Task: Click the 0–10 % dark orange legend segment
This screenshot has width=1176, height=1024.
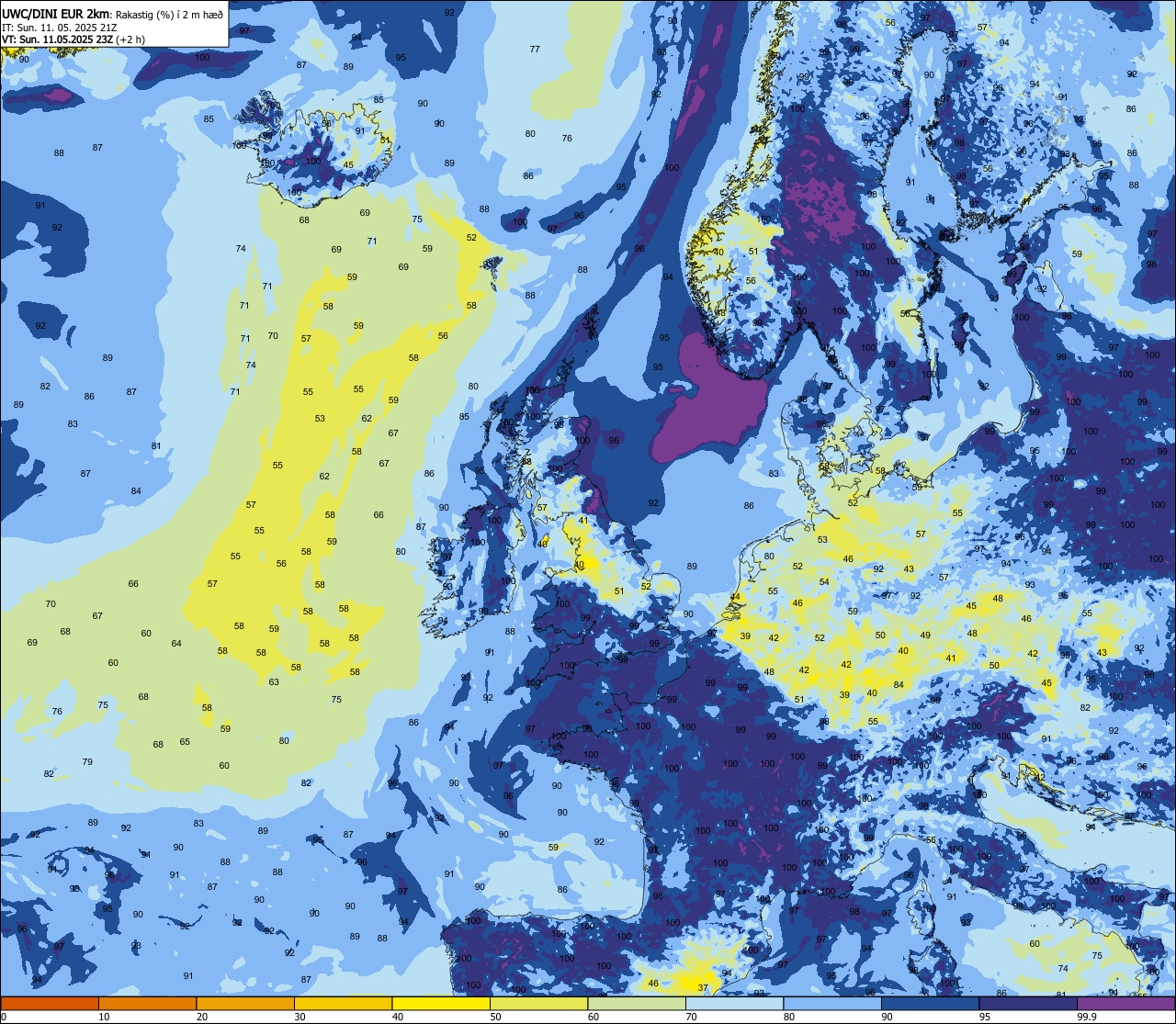Action: pos(50,1003)
